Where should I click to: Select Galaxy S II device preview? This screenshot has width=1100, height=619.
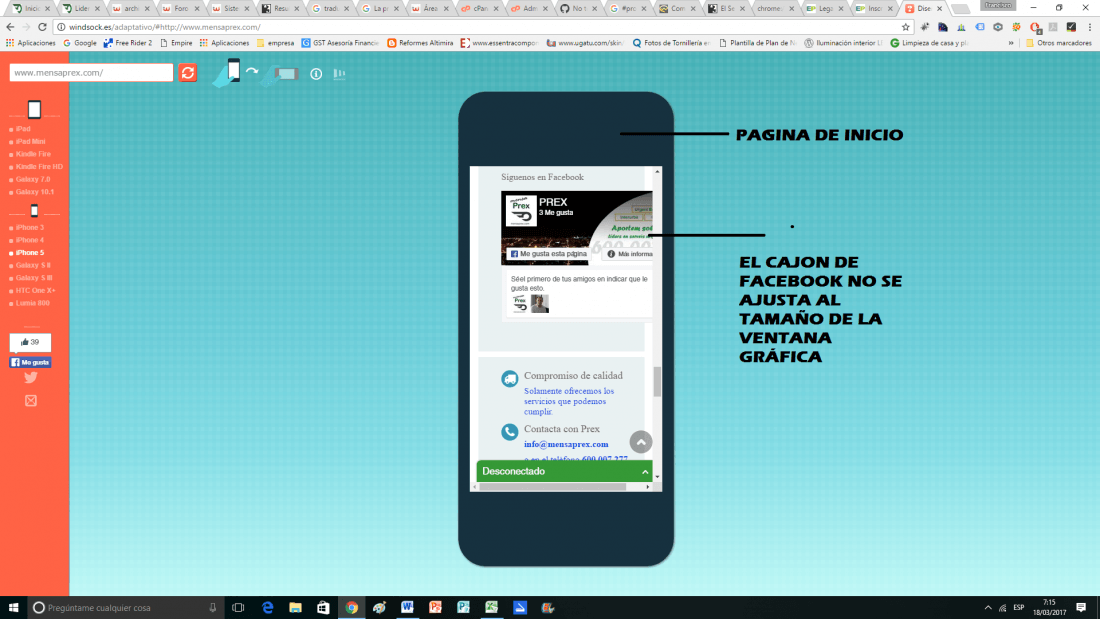point(33,265)
